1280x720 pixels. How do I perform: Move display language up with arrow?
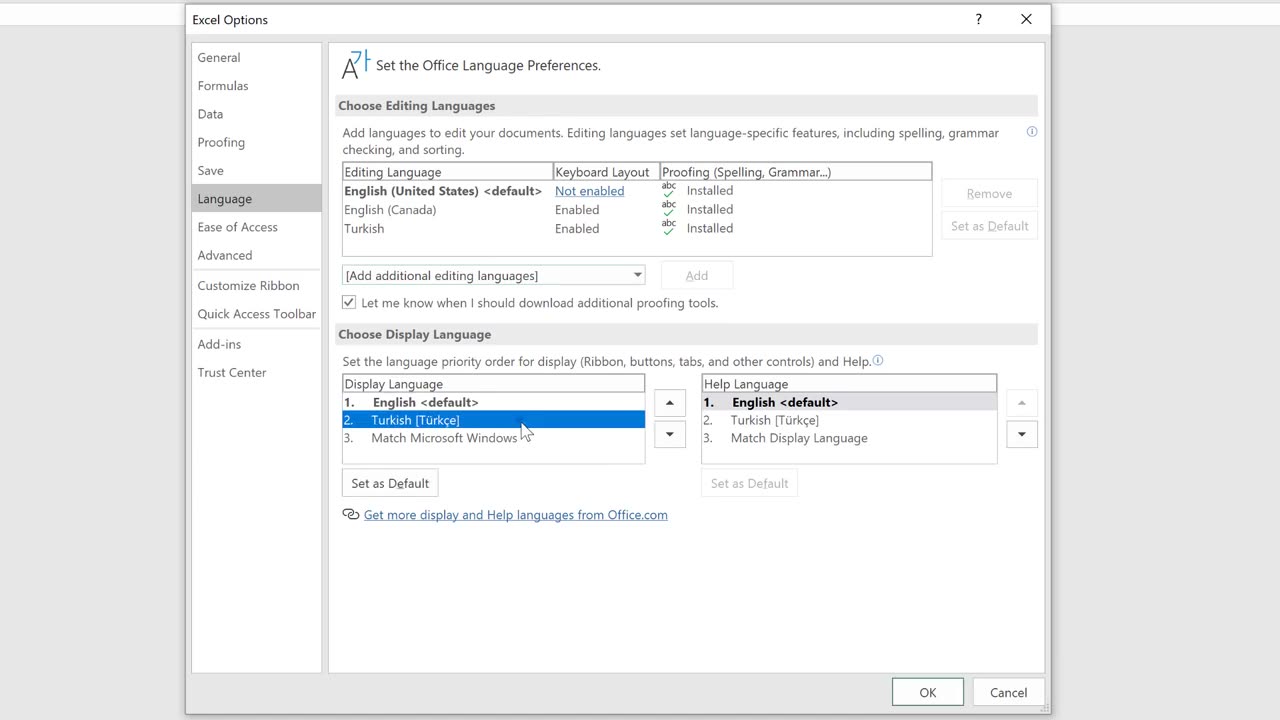tap(669, 403)
